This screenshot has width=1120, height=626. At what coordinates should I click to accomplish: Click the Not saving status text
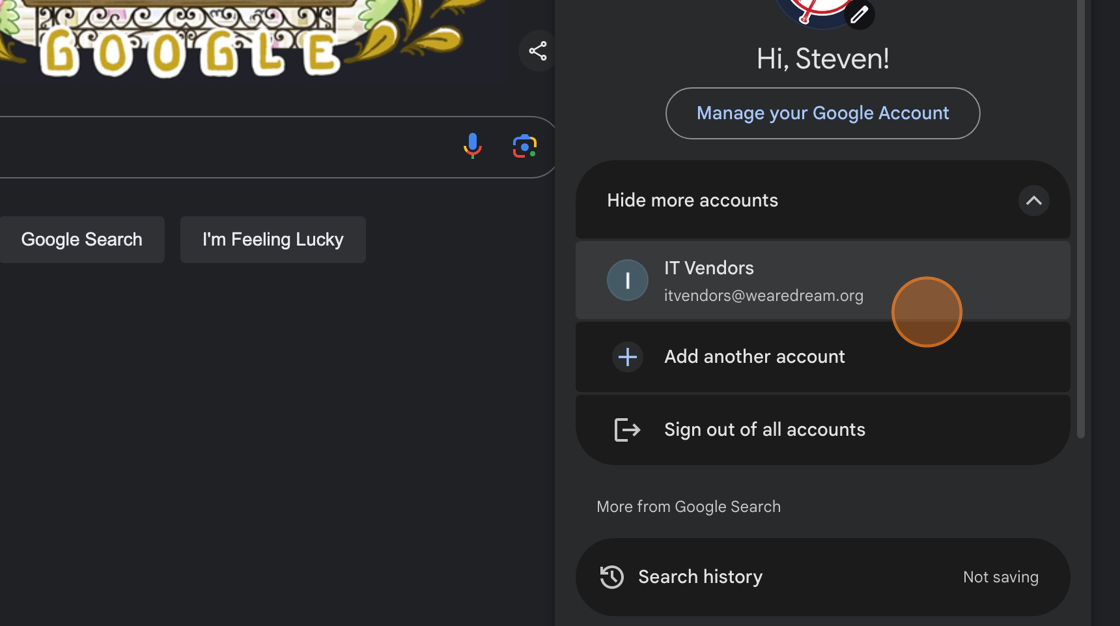[1000, 577]
